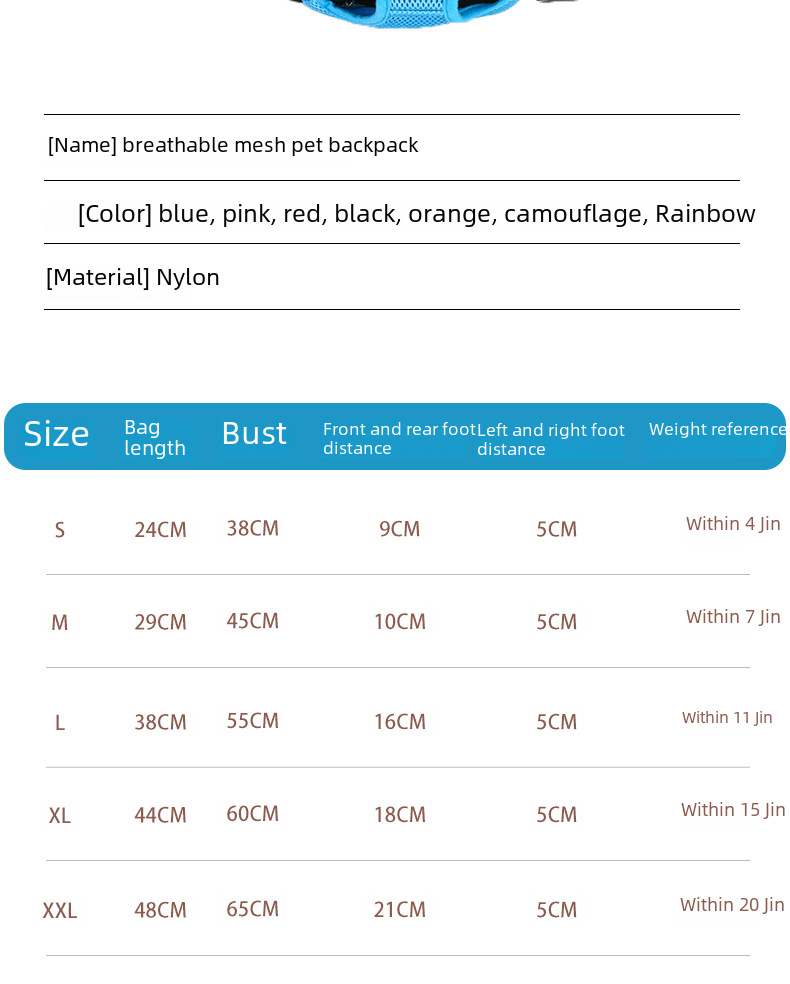
Task: Click the Weight reference column header
Action: [x=717, y=430]
